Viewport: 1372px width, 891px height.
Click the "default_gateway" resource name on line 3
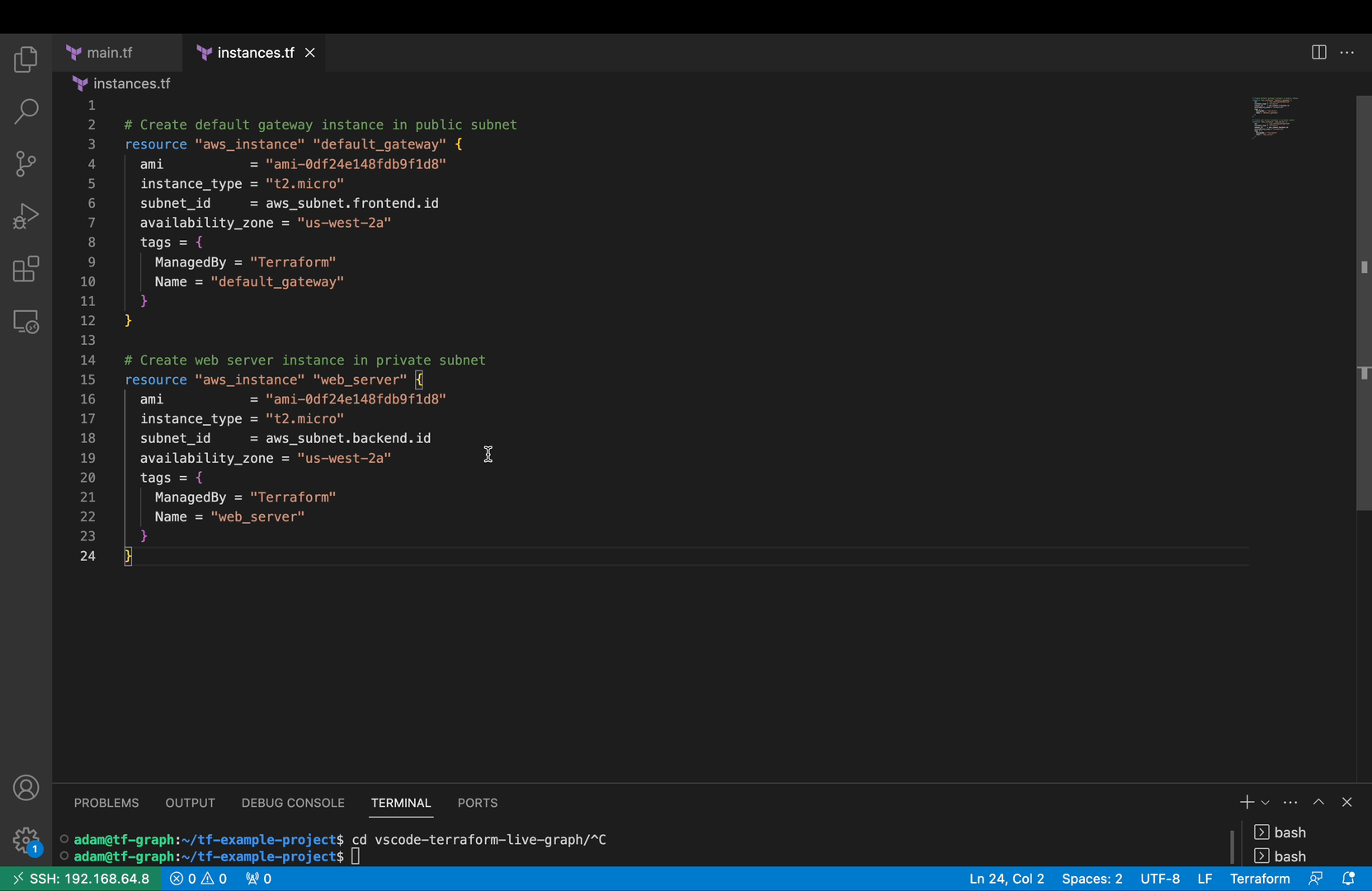380,144
